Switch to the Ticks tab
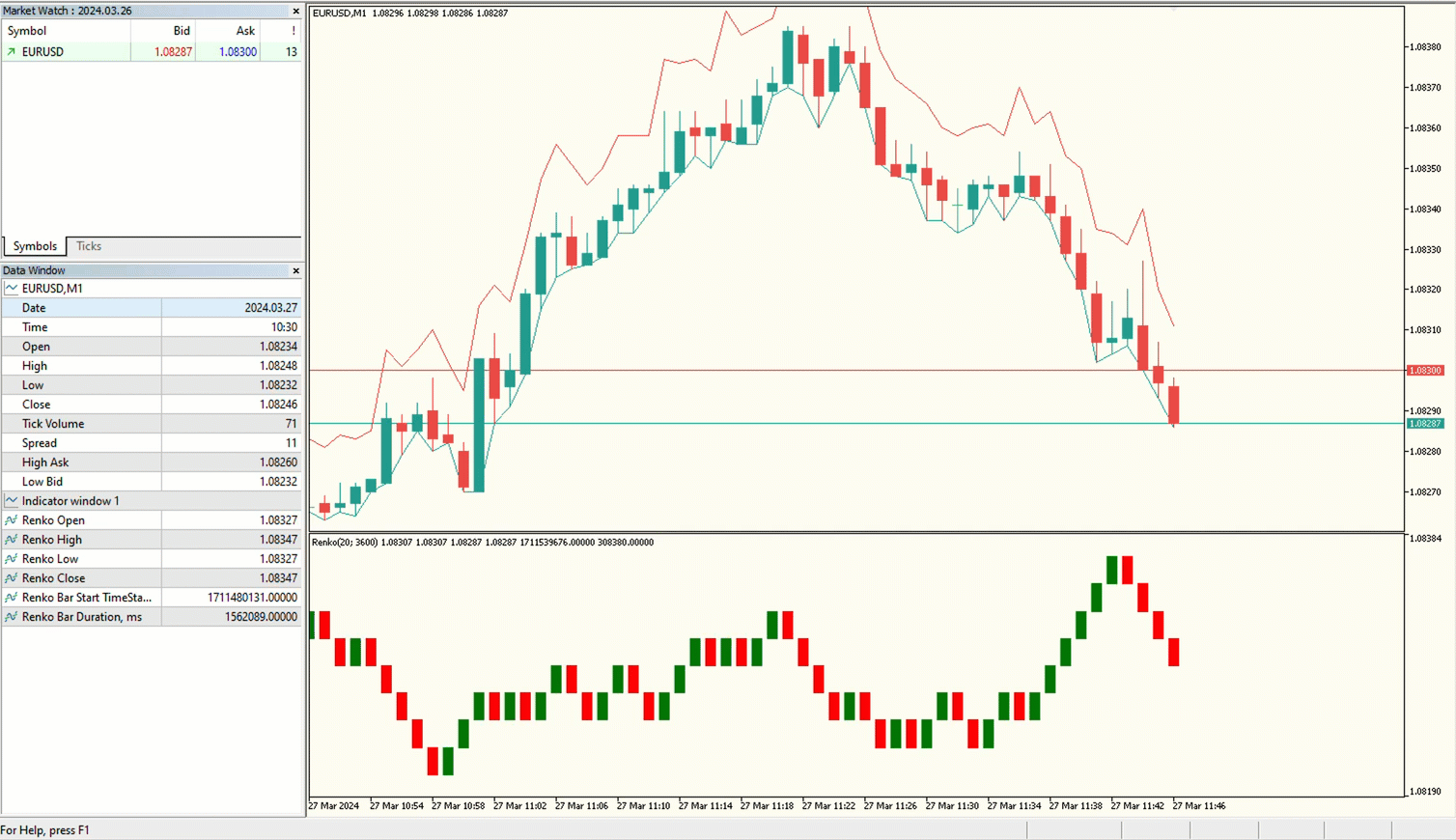1456x840 pixels. point(89,246)
